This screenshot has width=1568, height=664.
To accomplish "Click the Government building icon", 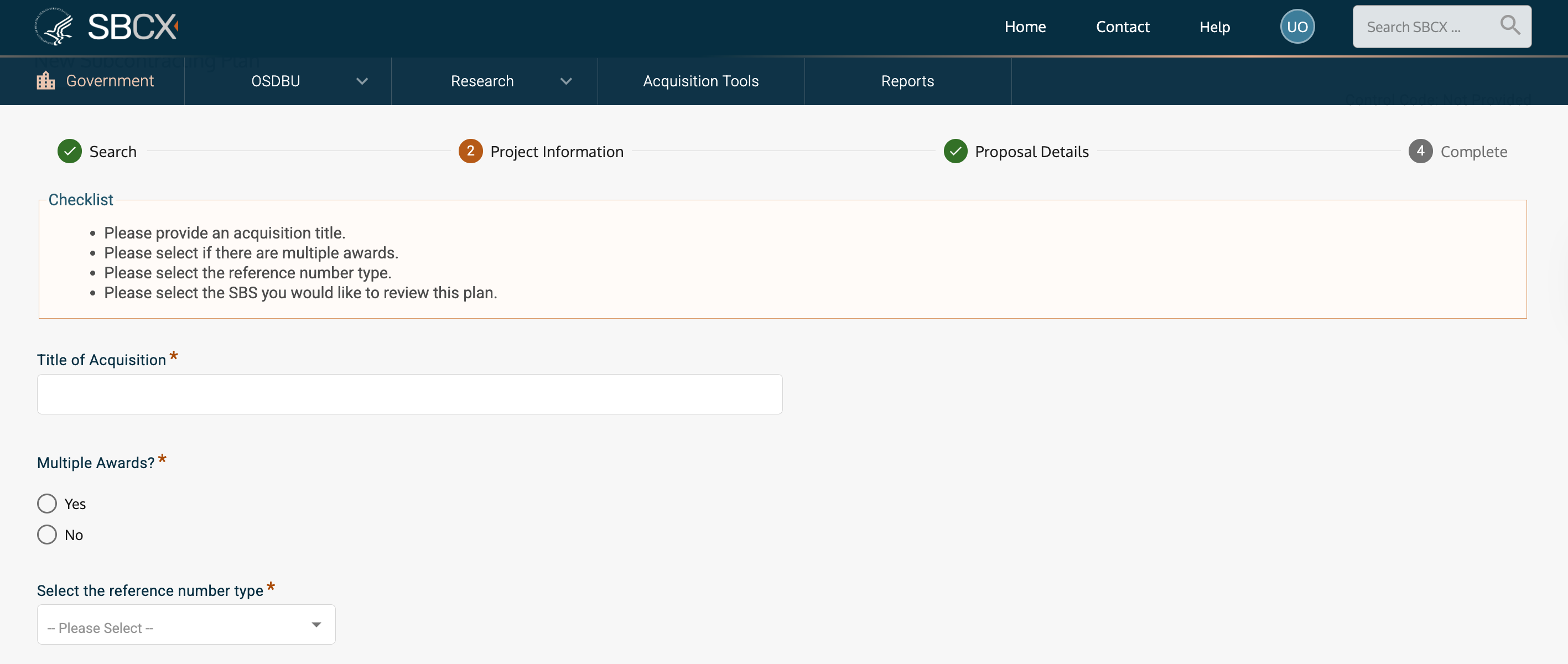I will click(46, 81).
